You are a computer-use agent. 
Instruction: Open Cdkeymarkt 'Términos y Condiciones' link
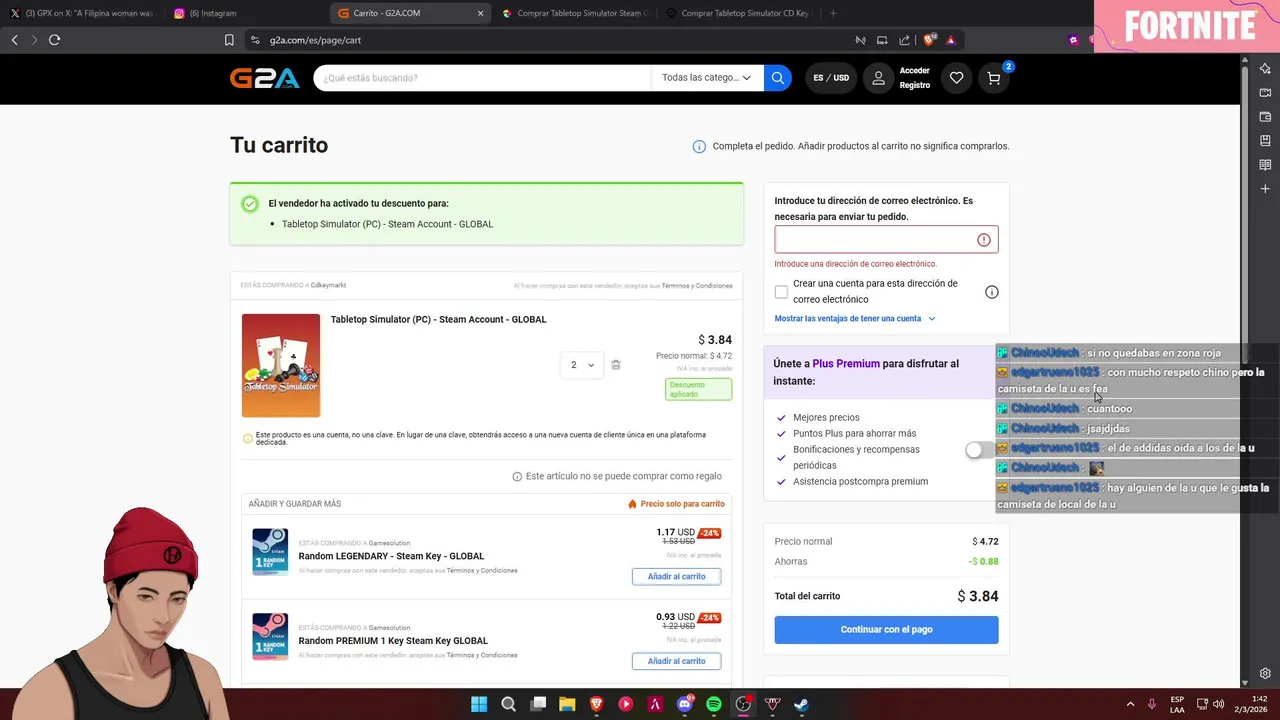[x=697, y=286]
